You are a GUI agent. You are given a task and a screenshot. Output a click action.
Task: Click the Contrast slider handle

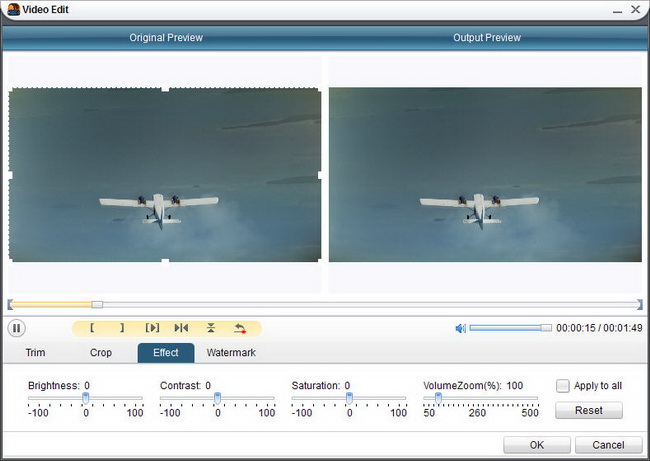217,398
